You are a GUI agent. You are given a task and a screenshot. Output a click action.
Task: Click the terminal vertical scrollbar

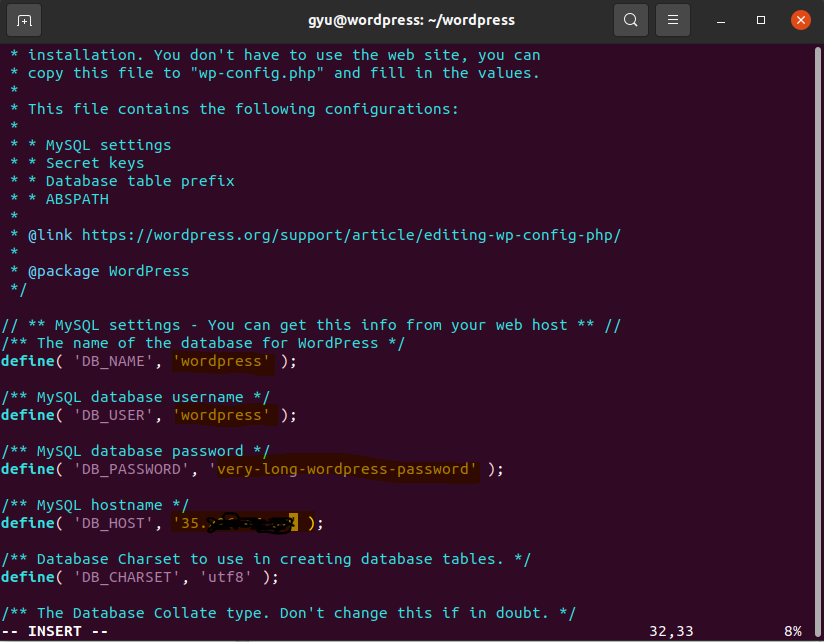(x=818, y=341)
